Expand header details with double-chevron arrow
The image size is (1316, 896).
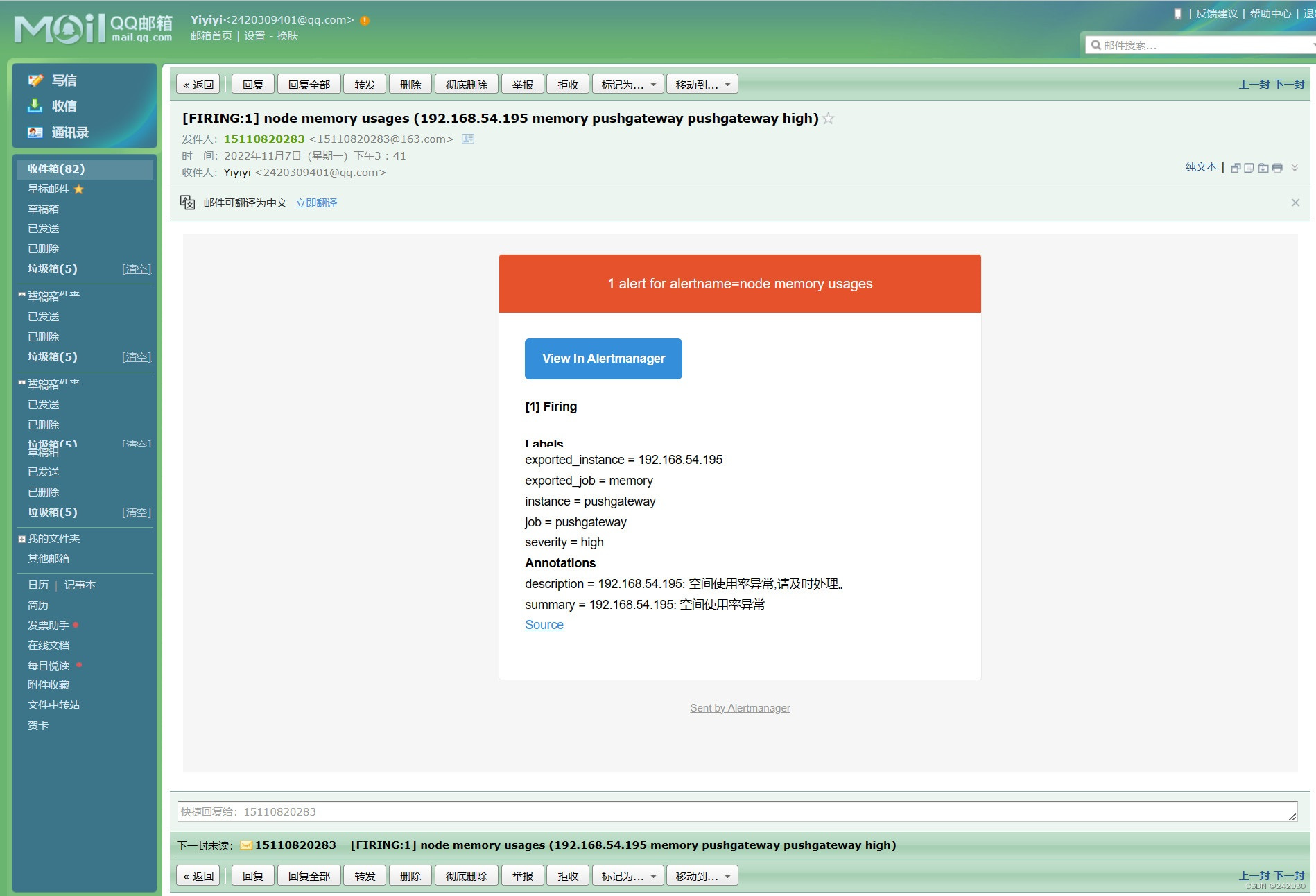(1295, 168)
